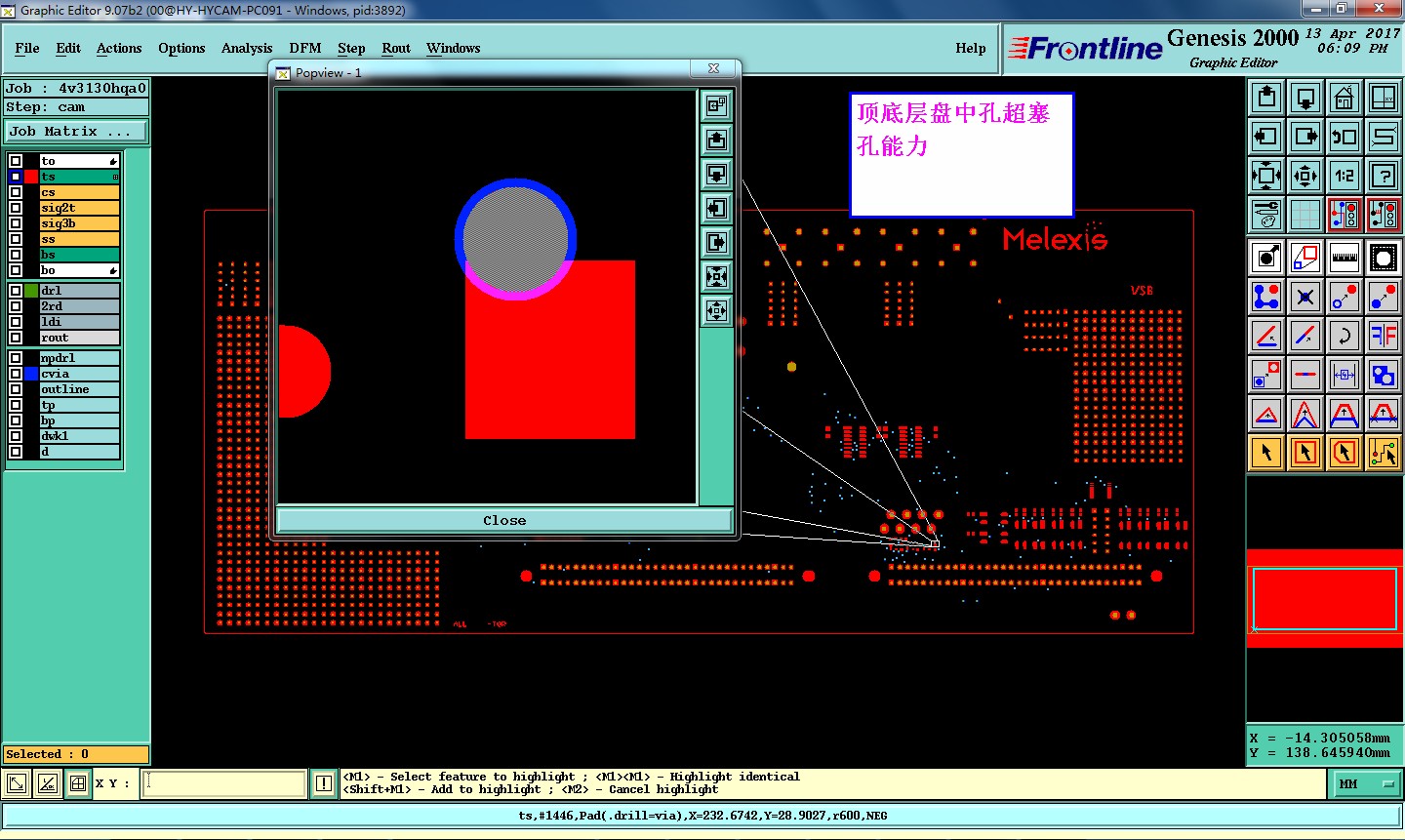Pan view up in main toolbar
1405x840 pixels.
pos(1266,98)
